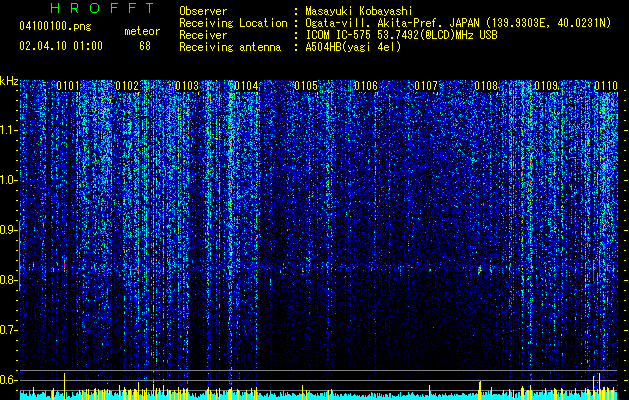Select the observer name Masayuki Kobayashi
The height and width of the screenshot is (400, 629).
coord(359,11)
